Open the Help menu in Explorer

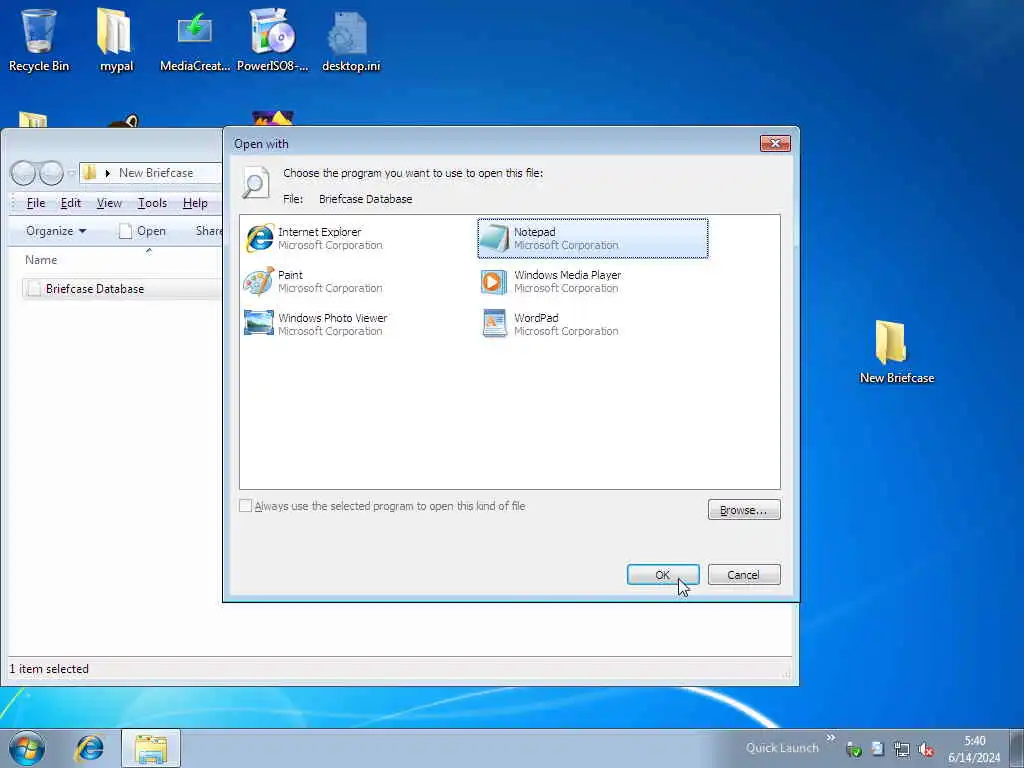(195, 203)
